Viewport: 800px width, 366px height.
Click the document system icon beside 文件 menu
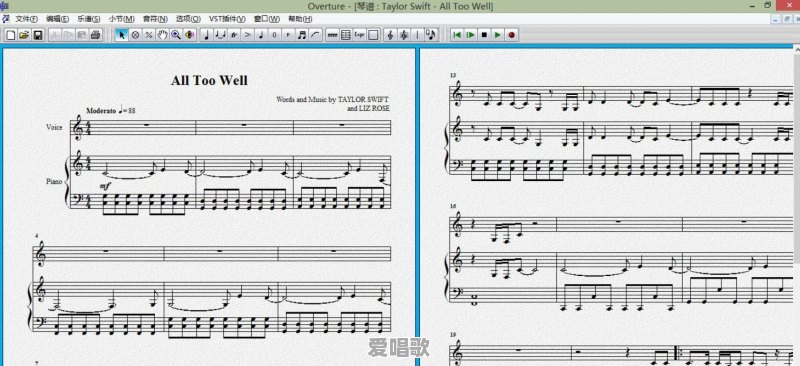pos(6,19)
